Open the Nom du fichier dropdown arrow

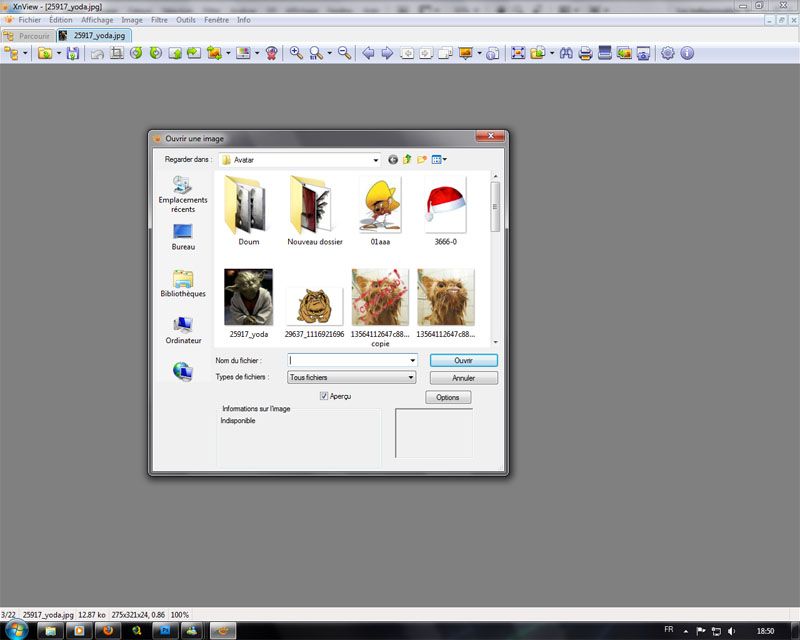pos(412,360)
